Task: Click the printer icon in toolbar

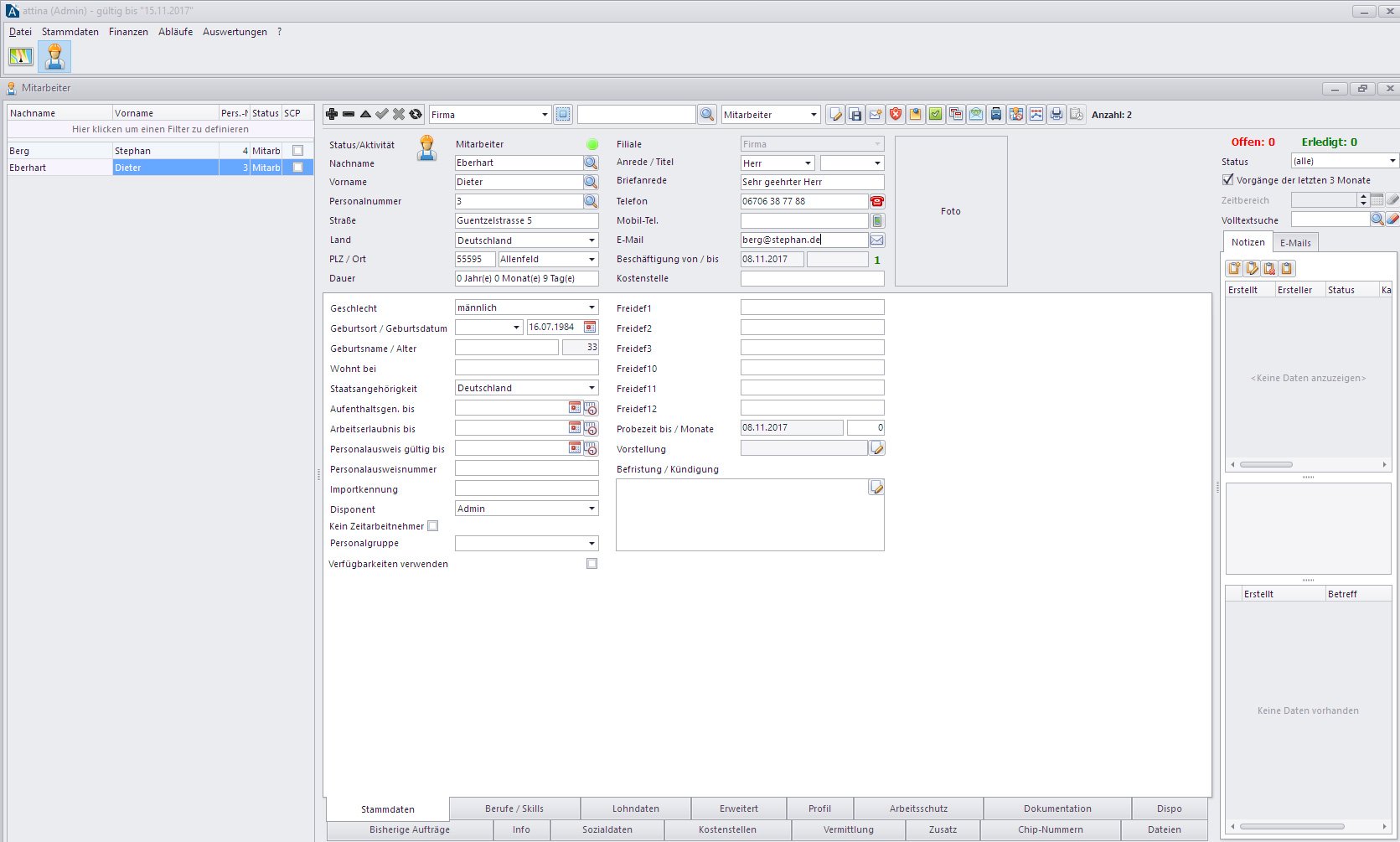Action: click(1056, 115)
